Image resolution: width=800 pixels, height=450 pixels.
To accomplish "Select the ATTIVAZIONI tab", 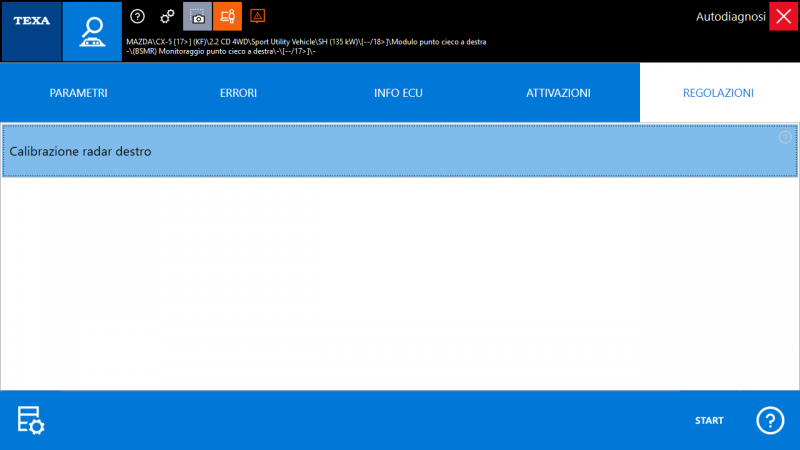I will click(x=558, y=93).
